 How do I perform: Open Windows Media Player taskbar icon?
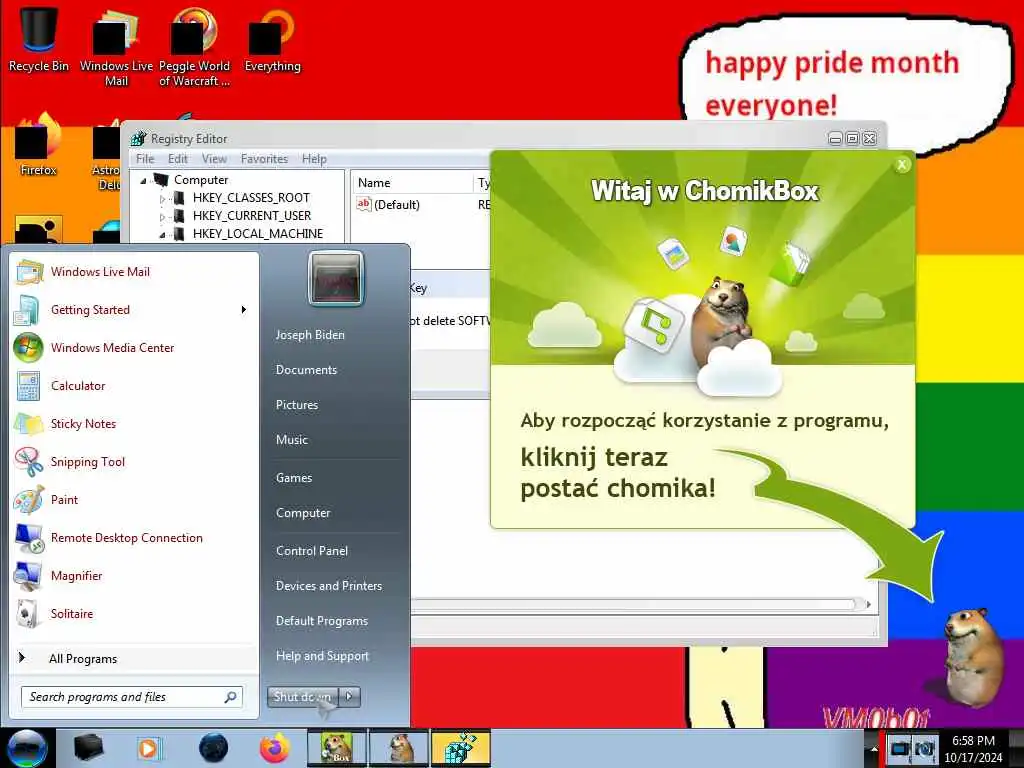point(148,748)
